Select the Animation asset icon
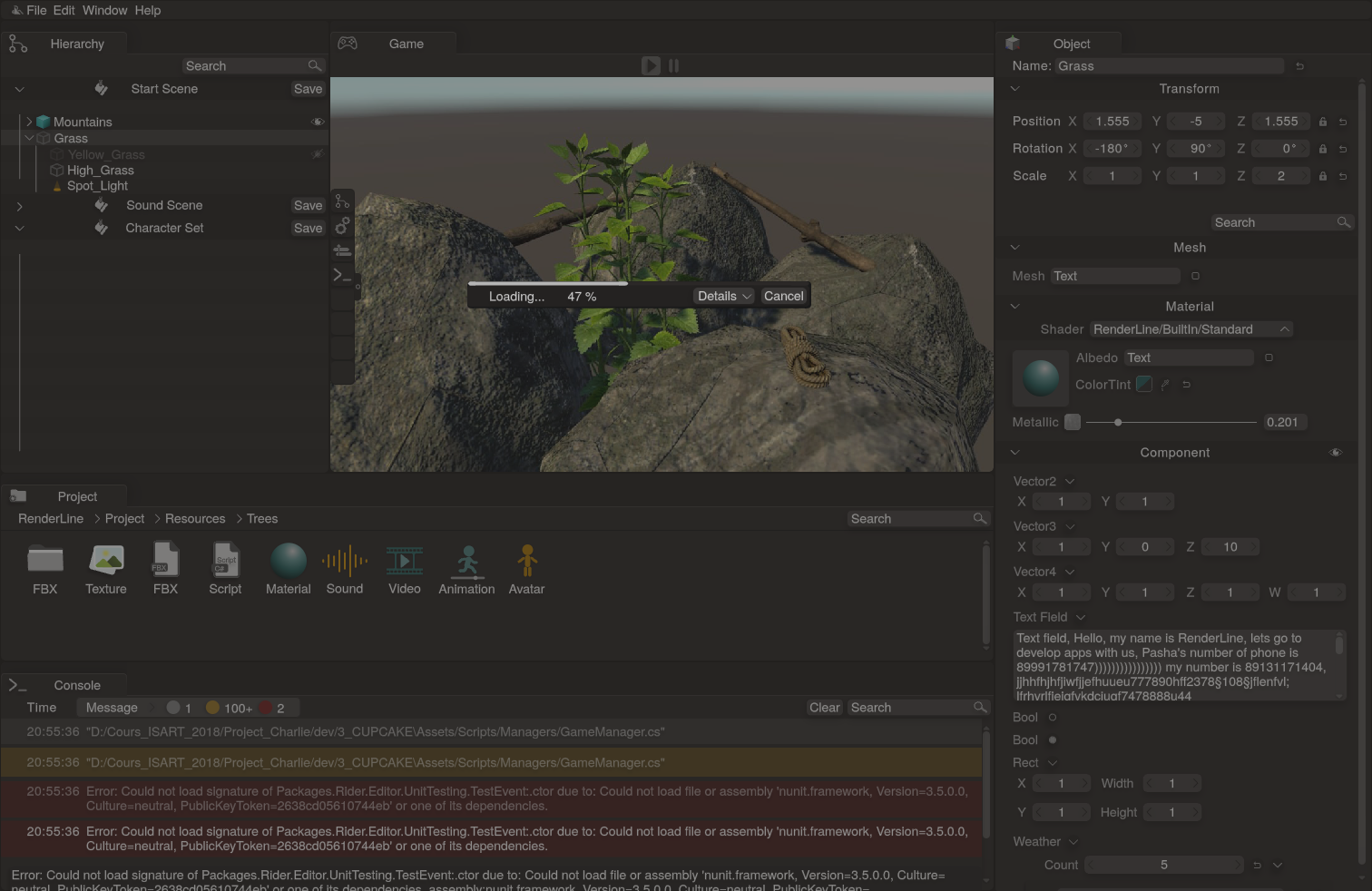Screen dimensions: 1372x891 pos(467,562)
